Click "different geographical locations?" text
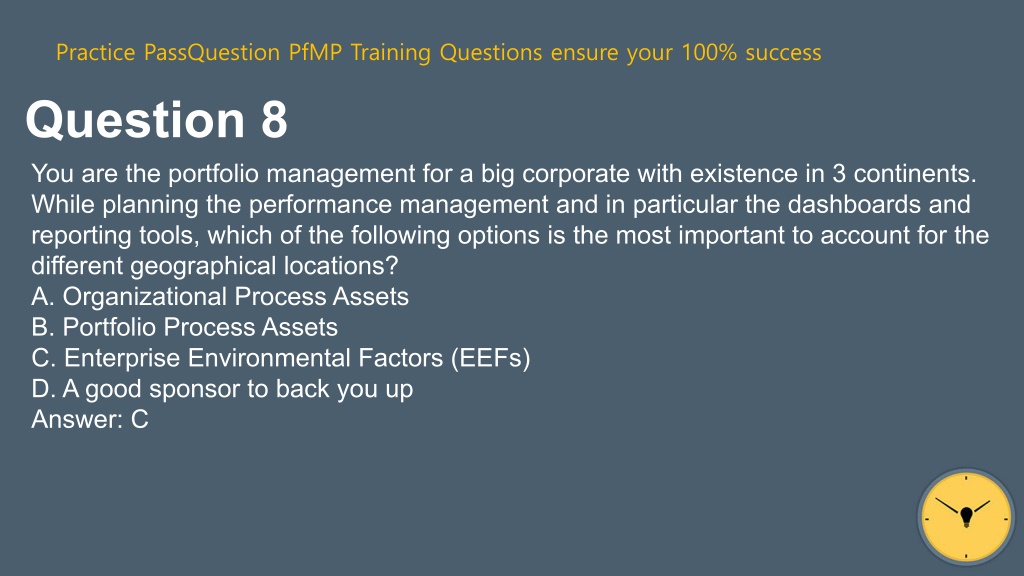This screenshot has width=1024, height=576. [215, 266]
